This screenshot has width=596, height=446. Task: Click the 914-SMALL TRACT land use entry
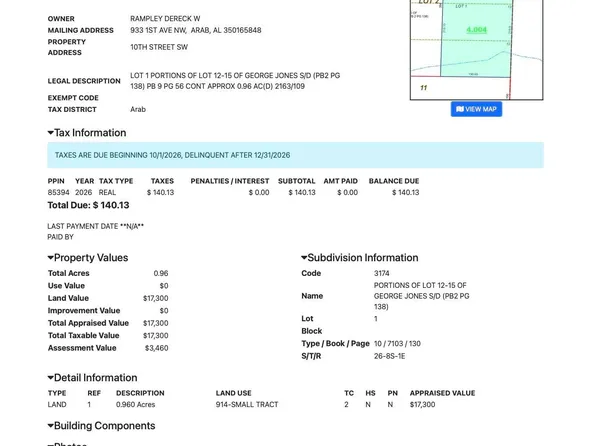click(247, 405)
